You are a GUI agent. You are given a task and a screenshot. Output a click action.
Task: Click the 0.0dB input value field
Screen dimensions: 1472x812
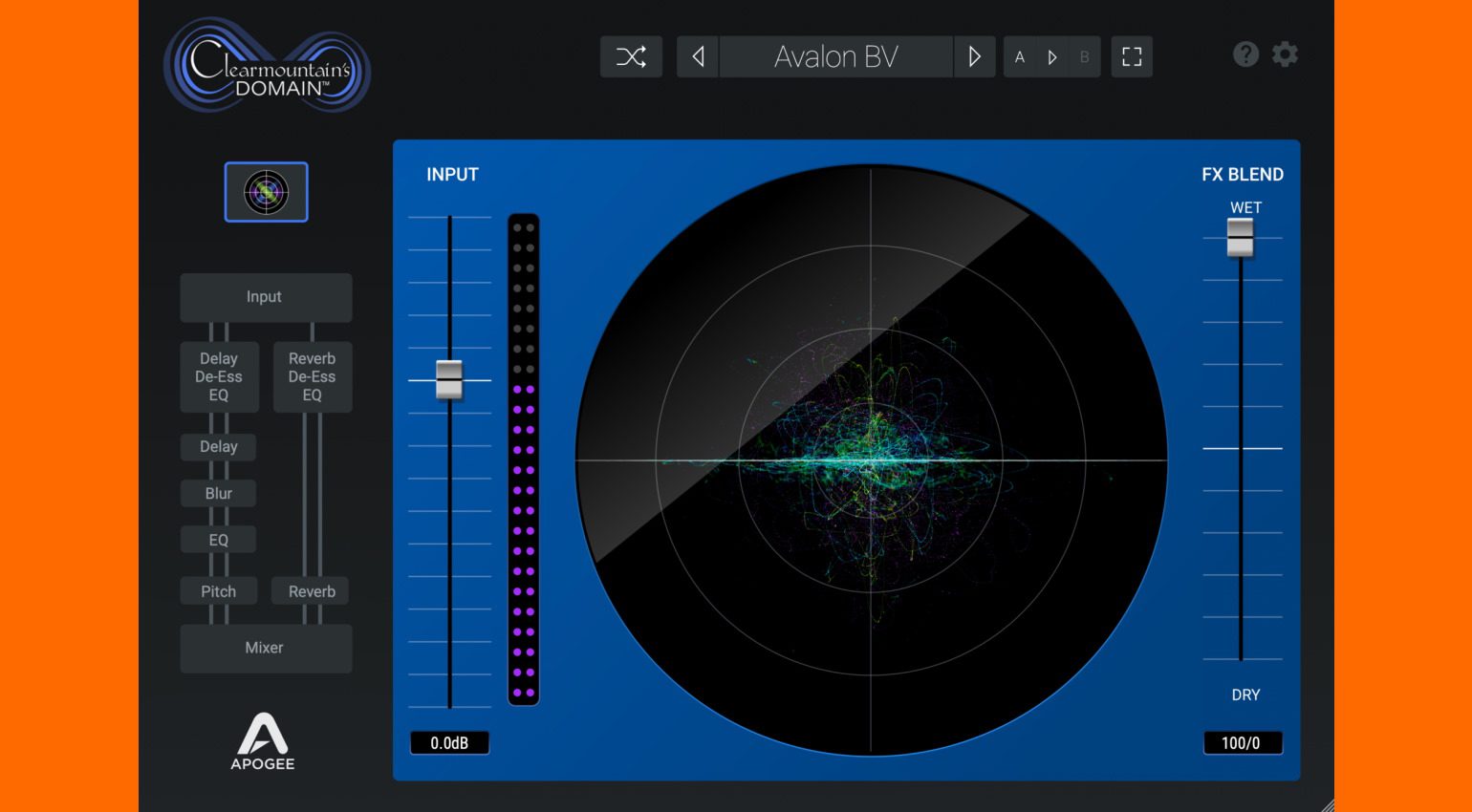[449, 743]
